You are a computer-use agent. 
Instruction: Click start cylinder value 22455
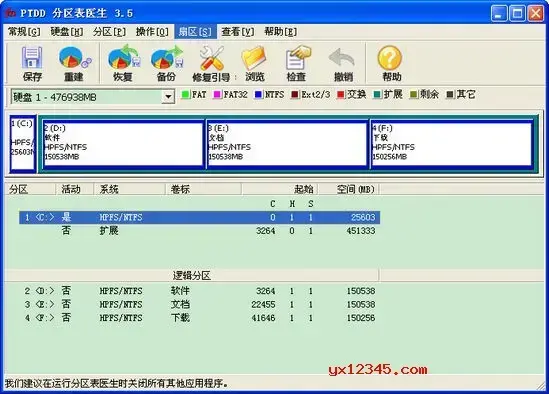(263, 304)
